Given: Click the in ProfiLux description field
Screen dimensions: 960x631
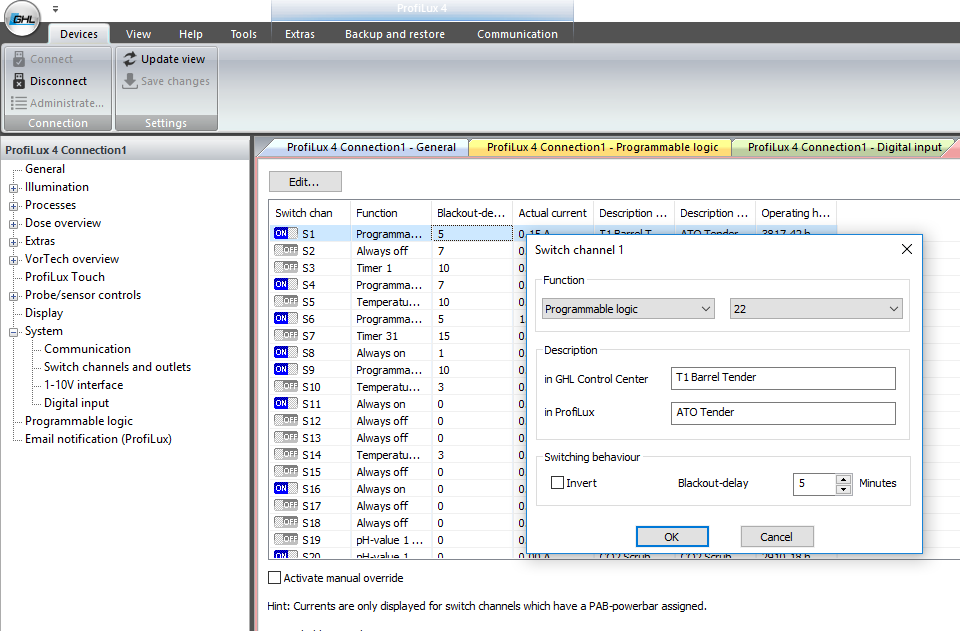Looking at the screenshot, I should tap(783, 413).
